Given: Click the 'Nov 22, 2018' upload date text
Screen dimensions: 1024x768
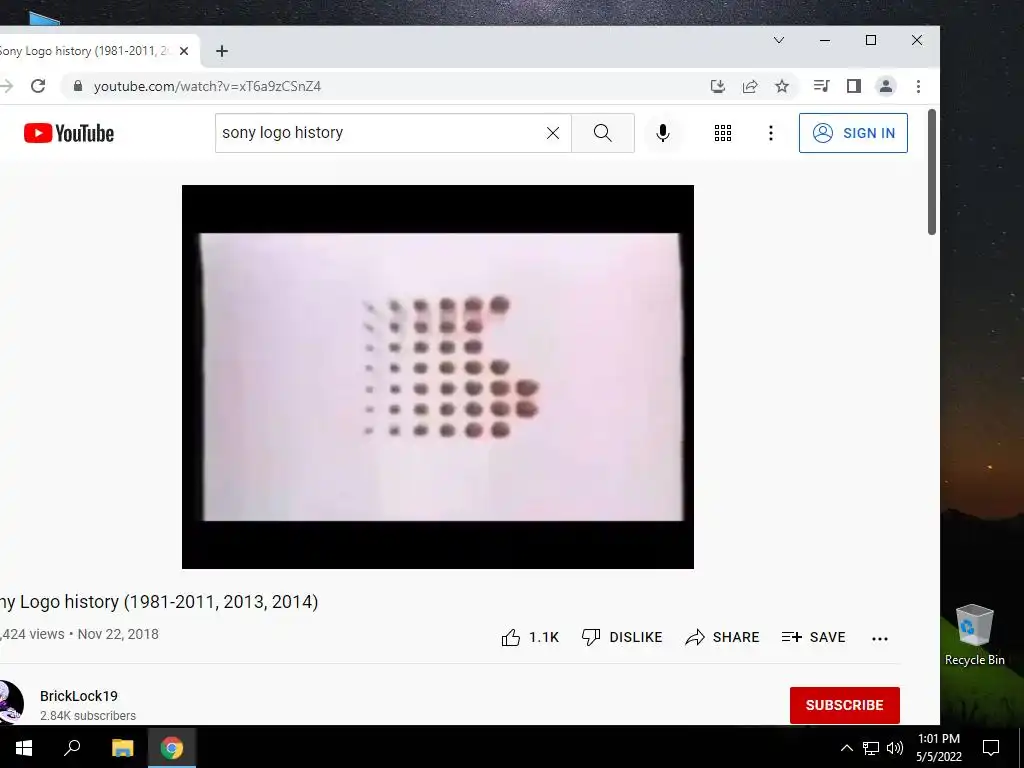Looking at the screenshot, I should (x=118, y=635).
